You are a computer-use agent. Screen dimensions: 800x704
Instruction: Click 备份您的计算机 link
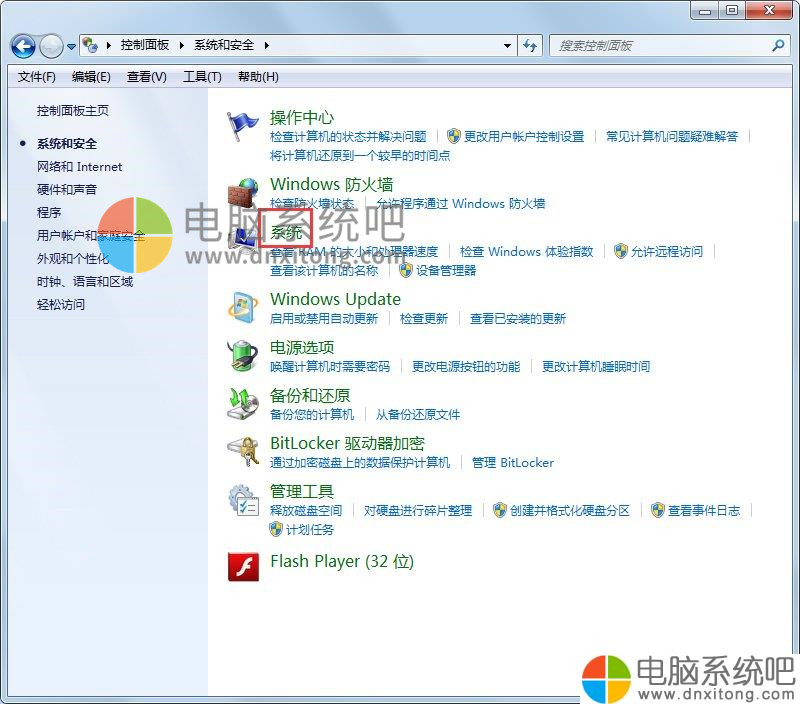coord(312,414)
